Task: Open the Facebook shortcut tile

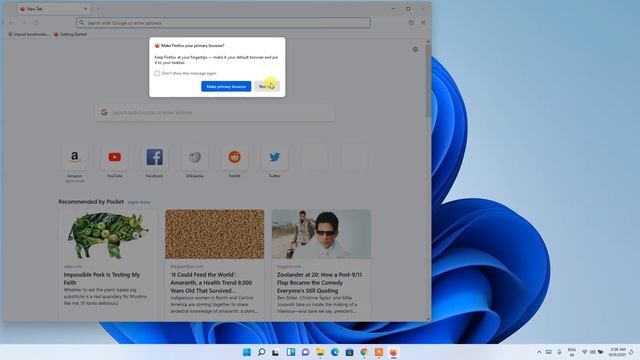Action: coord(155,157)
